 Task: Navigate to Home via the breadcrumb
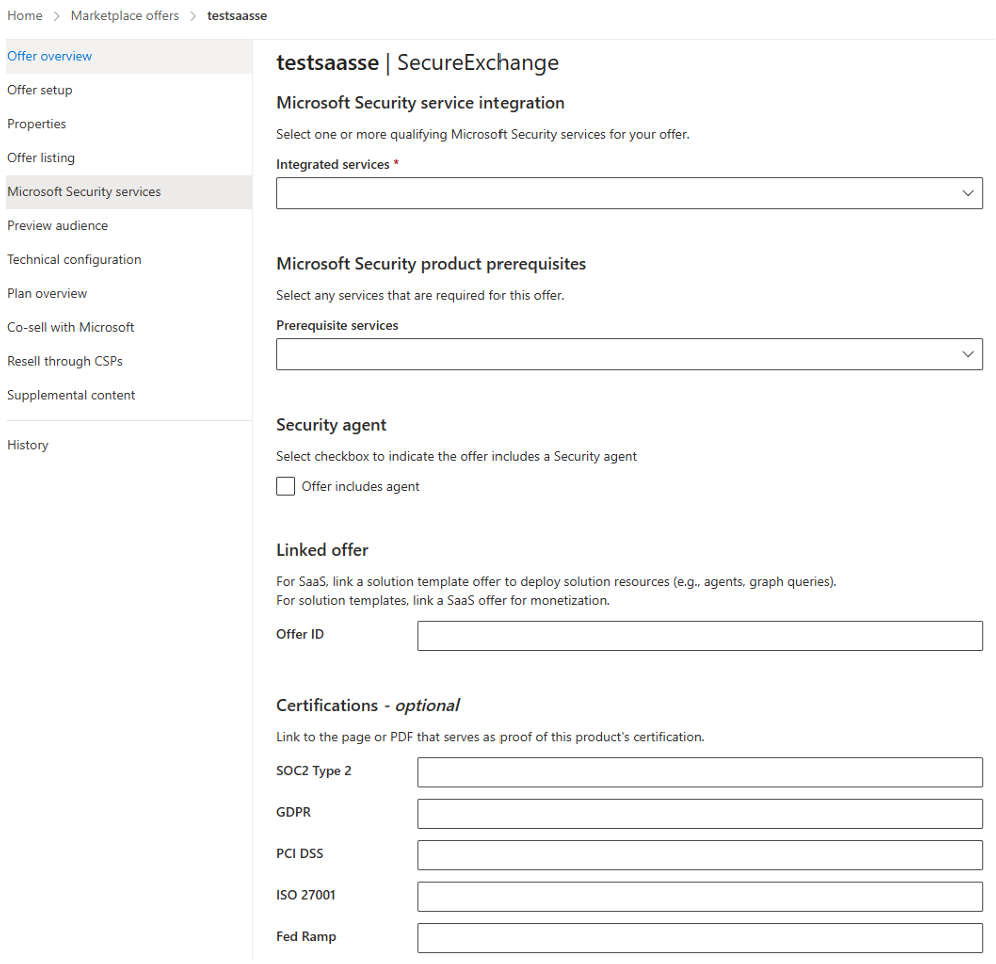click(x=24, y=15)
